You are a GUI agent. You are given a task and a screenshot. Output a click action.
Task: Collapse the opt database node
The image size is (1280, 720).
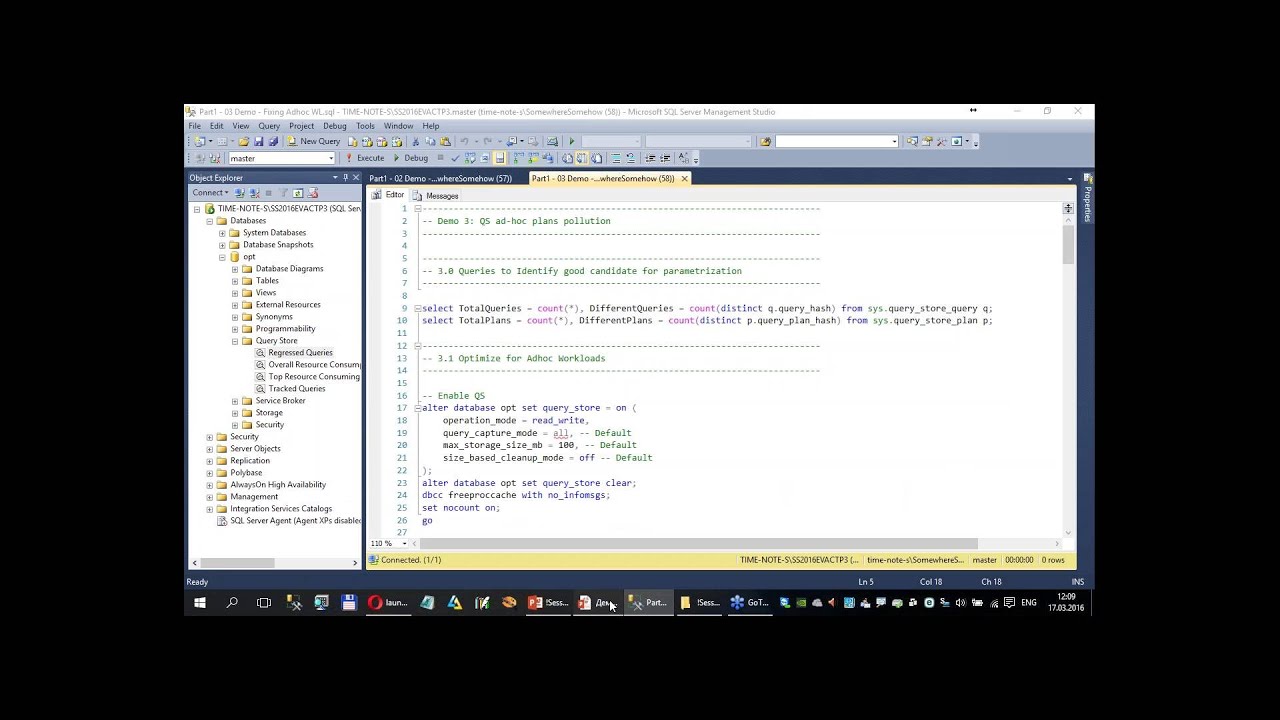click(x=222, y=257)
